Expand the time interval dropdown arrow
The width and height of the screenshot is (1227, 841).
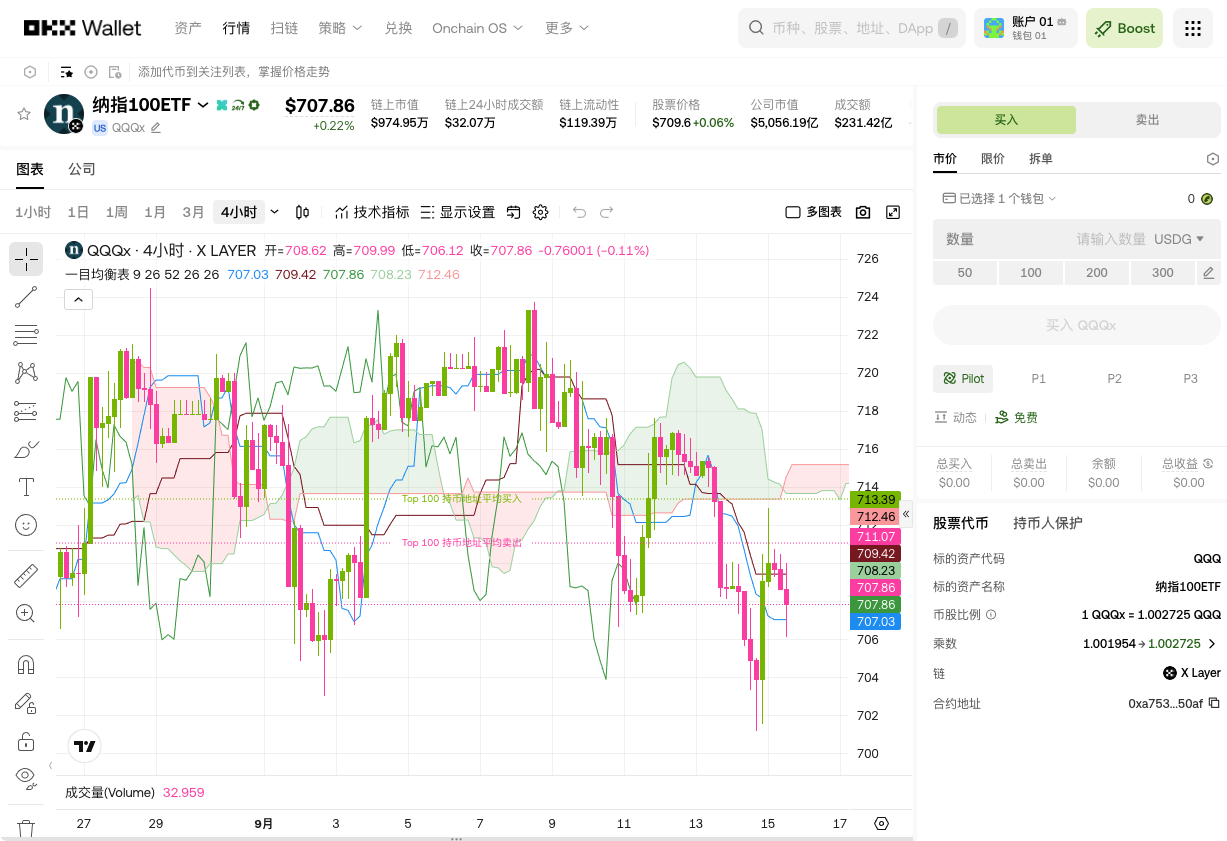[275, 212]
